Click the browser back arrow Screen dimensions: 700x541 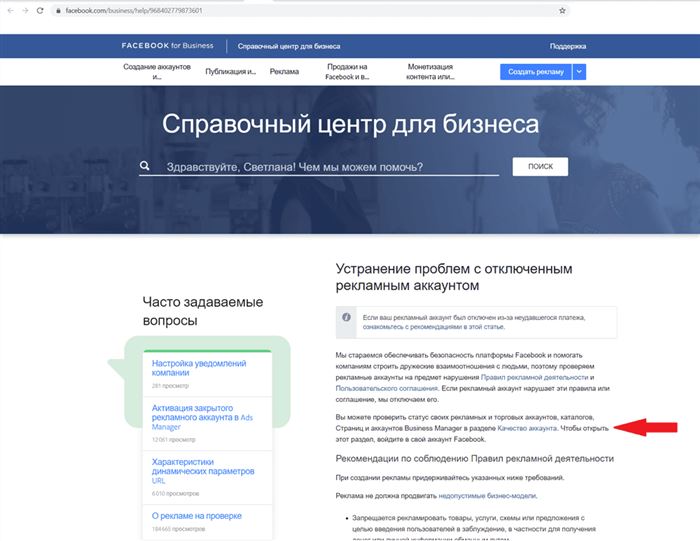11,10
